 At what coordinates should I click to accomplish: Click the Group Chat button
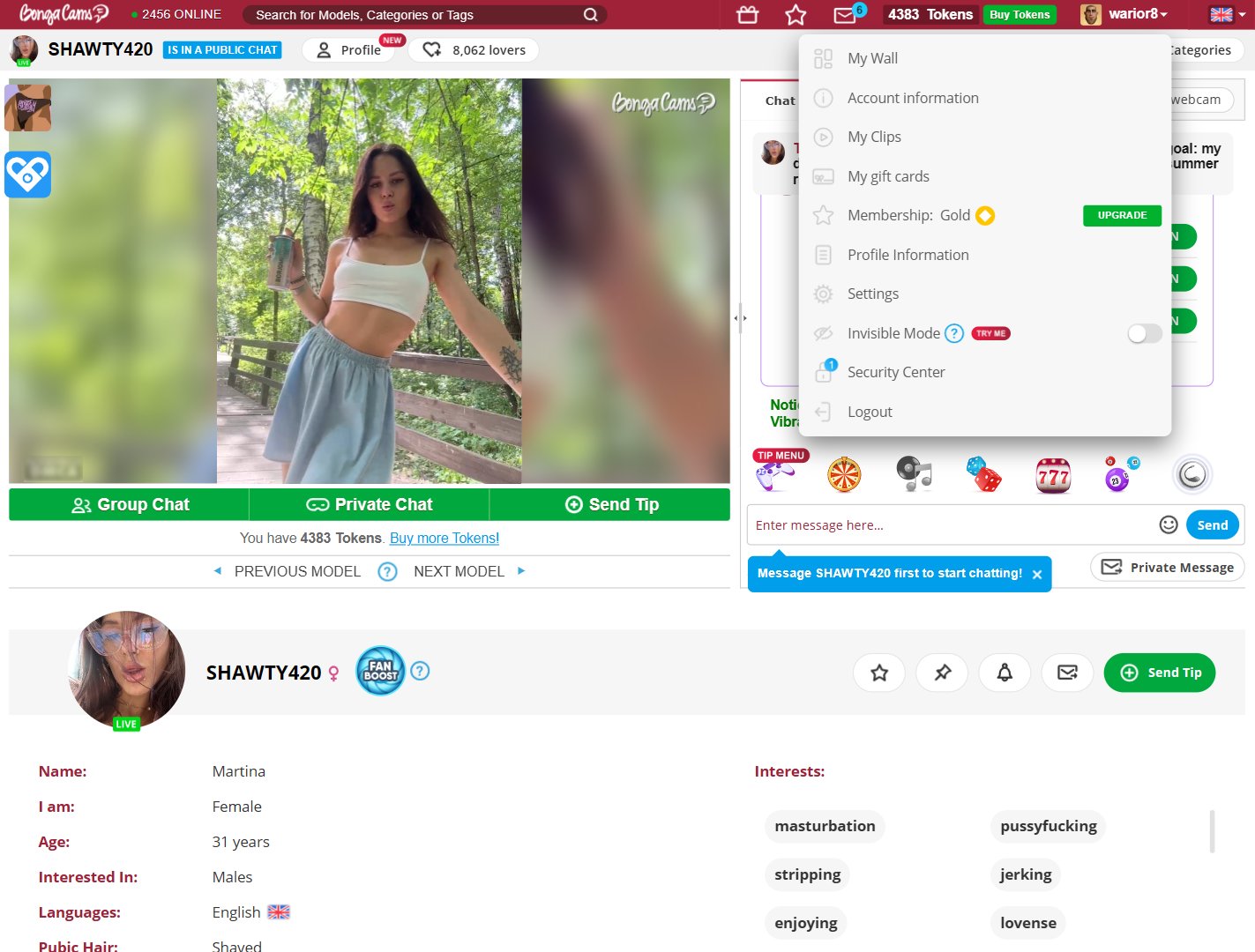(129, 504)
